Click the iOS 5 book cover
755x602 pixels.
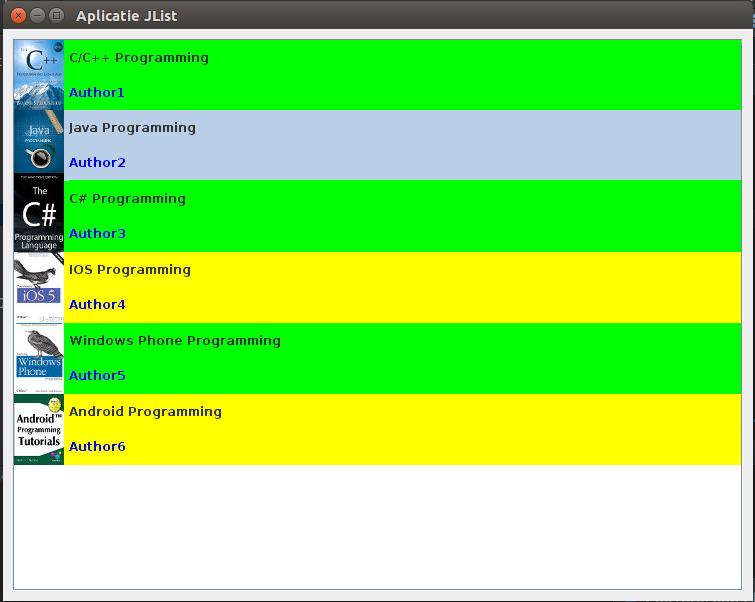coord(39,288)
